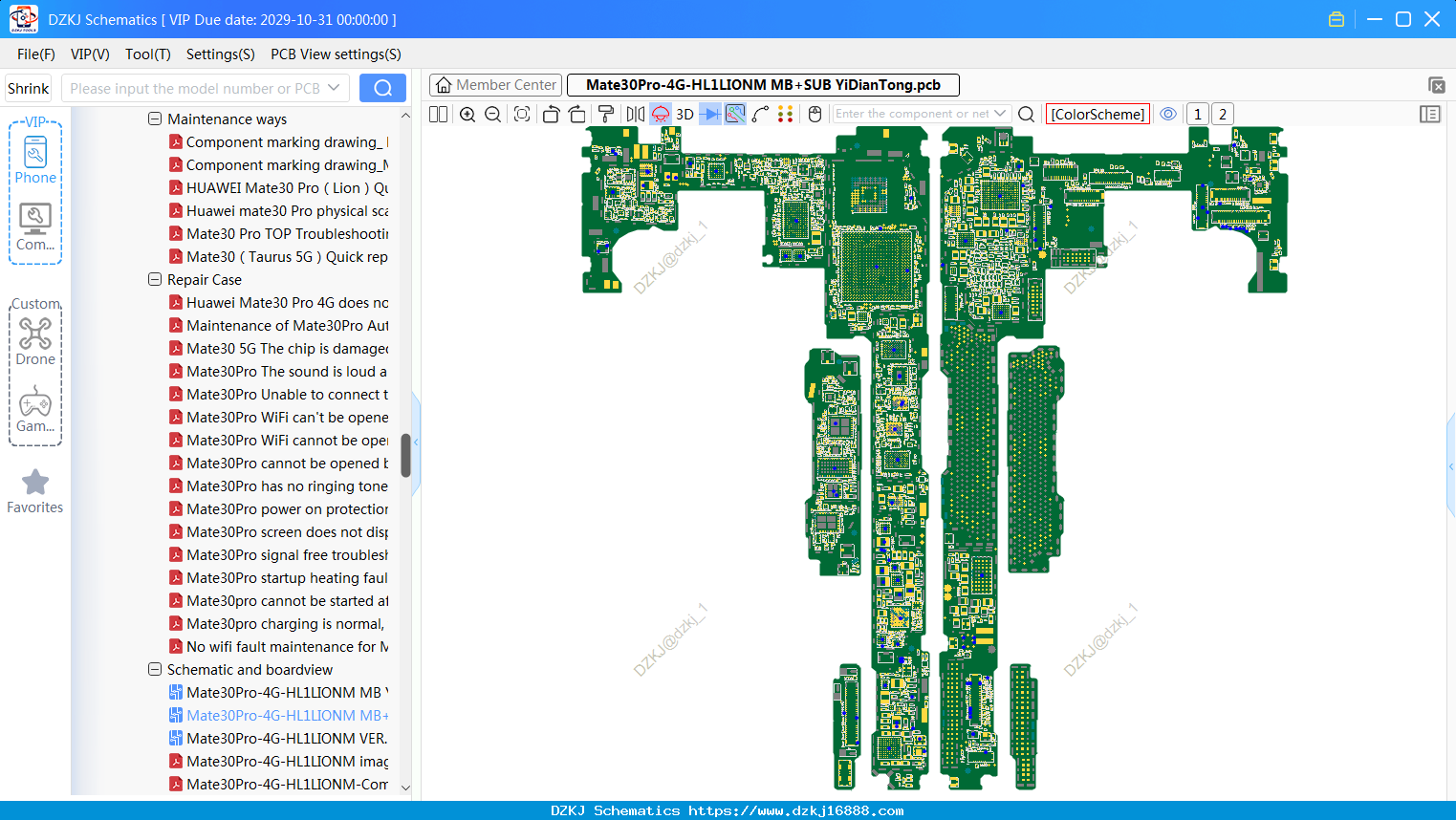
Task: Open Mate30 Pro TOP Troubleshooting document
Action: pyautogui.click(x=279, y=234)
